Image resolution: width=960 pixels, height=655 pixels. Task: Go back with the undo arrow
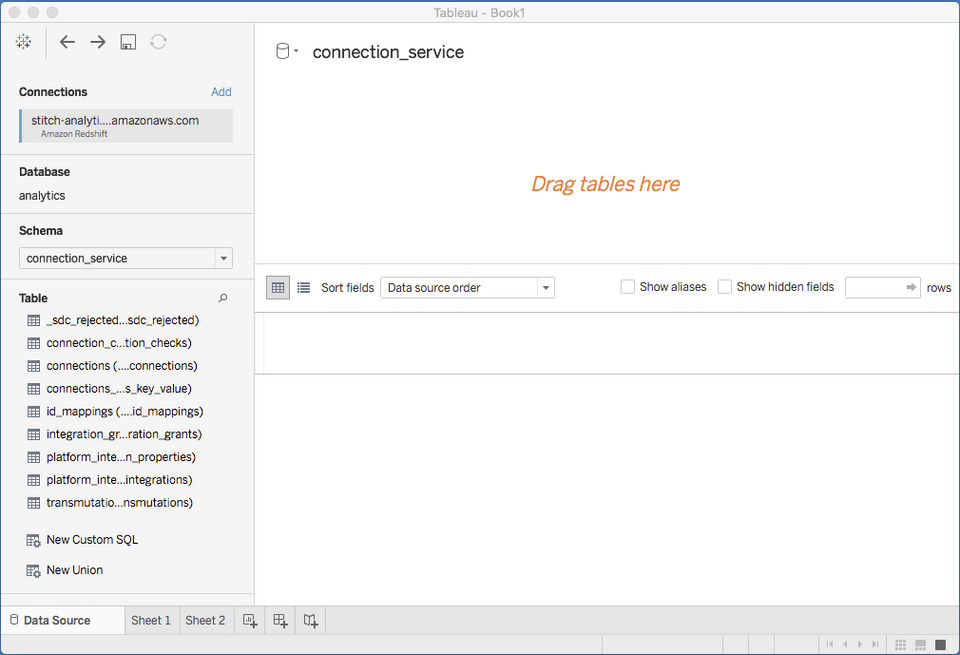coord(67,42)
